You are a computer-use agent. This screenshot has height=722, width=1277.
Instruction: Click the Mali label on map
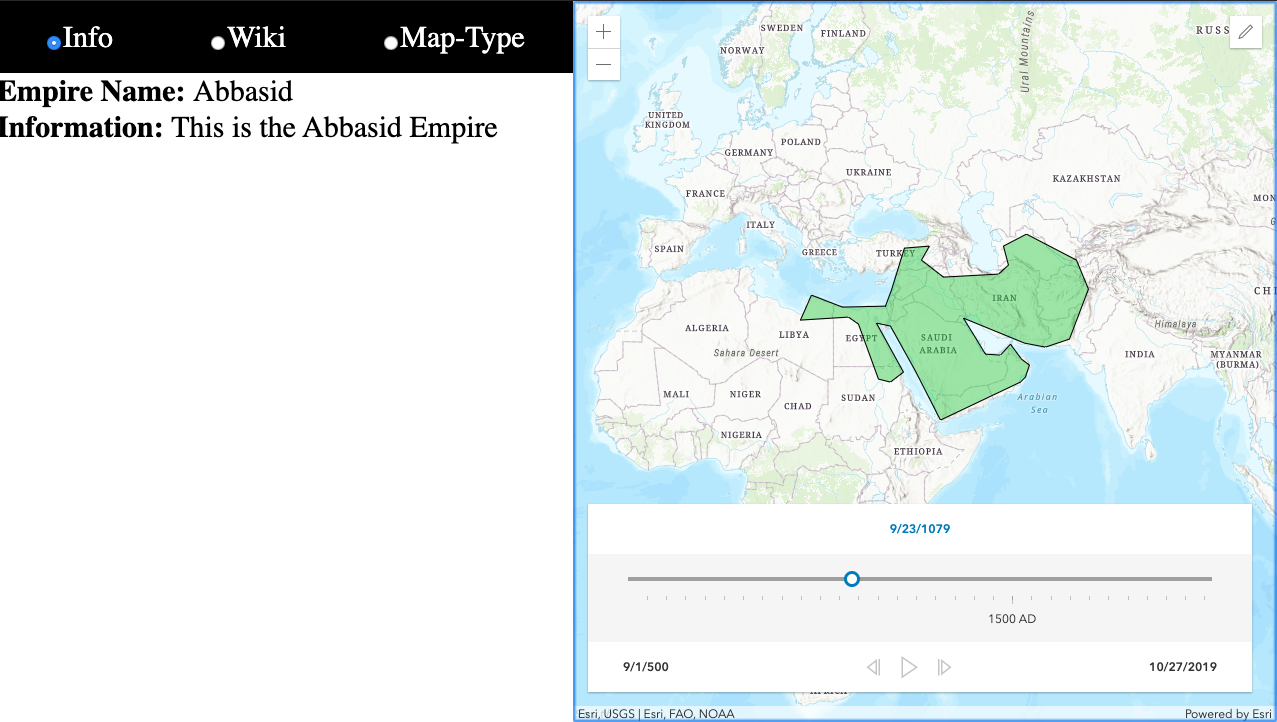(676, 394)
